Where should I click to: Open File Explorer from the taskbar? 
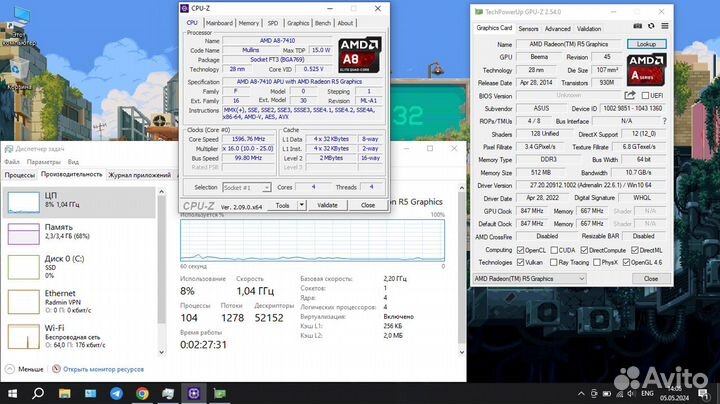(65, 393)
